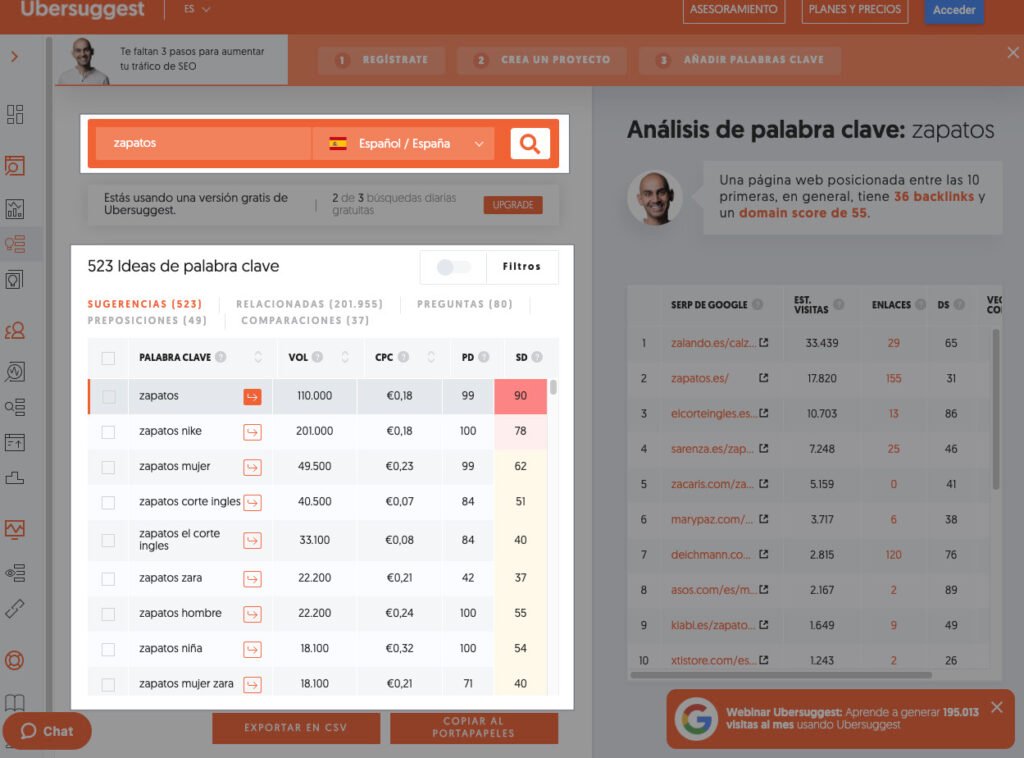Open the knowledge book sidebar icon

(15, 703)
